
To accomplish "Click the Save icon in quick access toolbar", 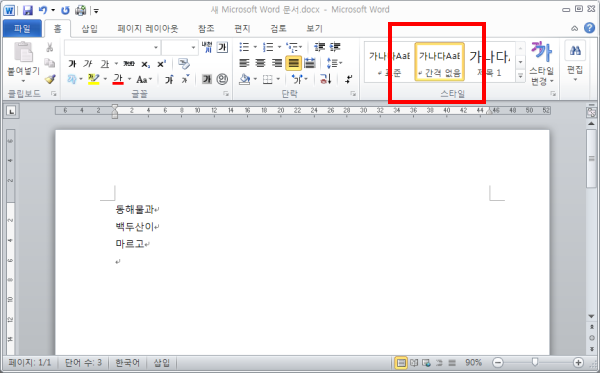I will point(28,10).
